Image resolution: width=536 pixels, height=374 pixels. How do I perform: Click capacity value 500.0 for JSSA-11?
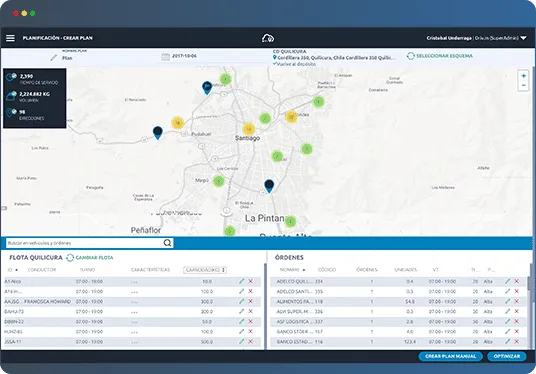tap(207, 342)
